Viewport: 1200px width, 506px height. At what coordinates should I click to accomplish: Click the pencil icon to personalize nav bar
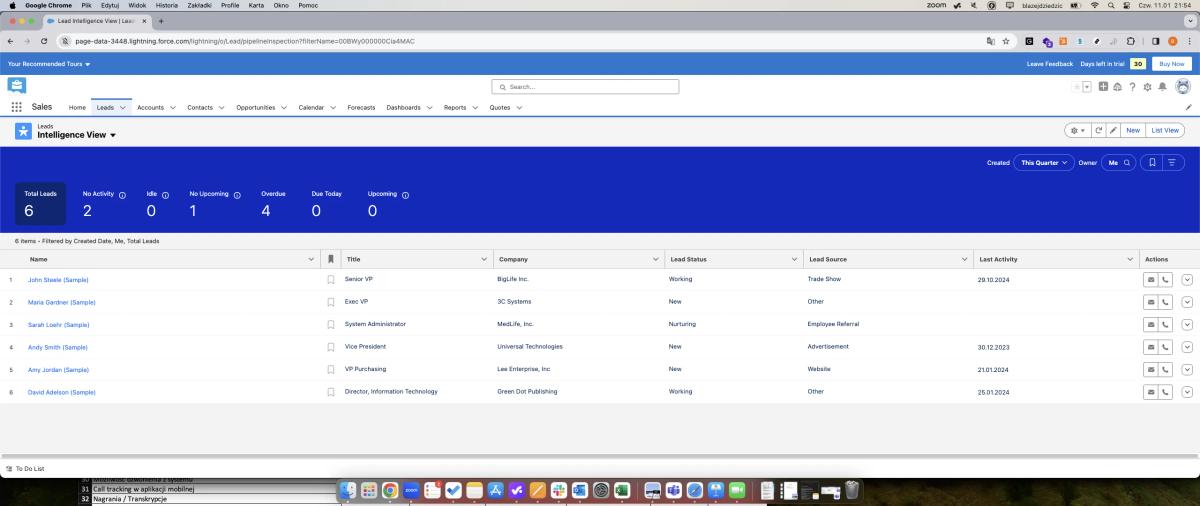tap(1188, 107)
